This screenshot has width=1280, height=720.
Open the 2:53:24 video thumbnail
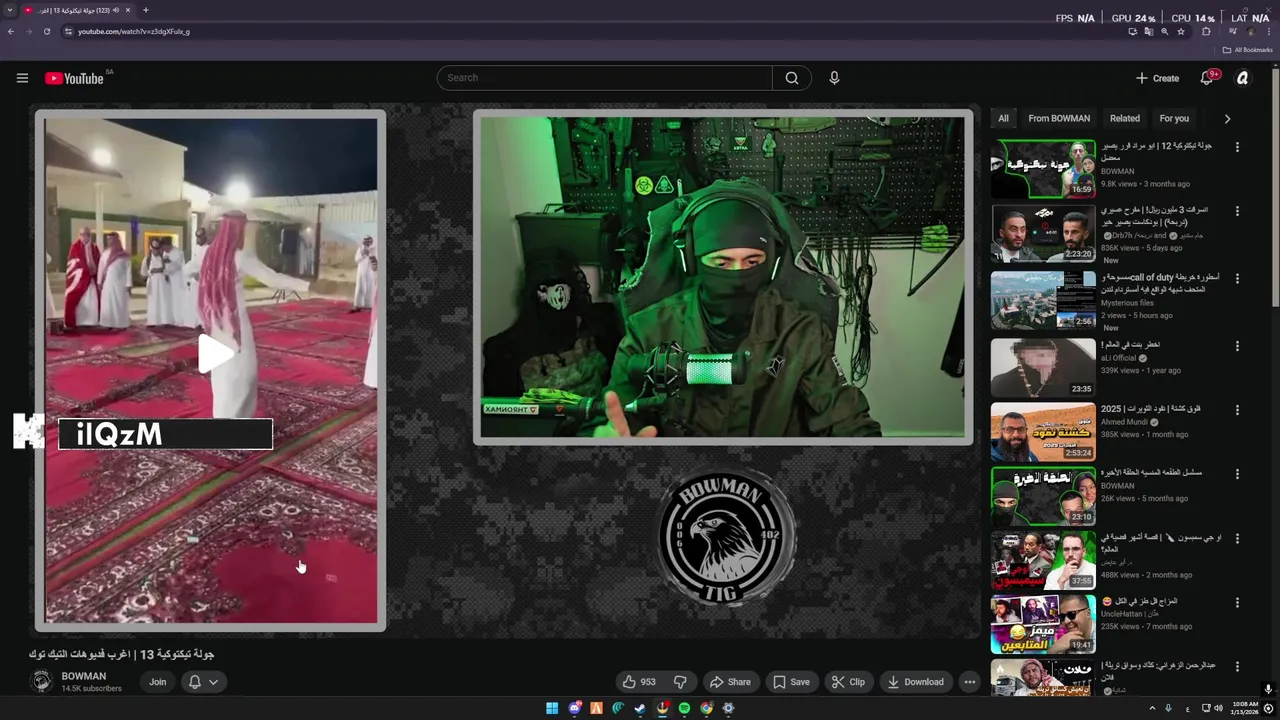1043,432
